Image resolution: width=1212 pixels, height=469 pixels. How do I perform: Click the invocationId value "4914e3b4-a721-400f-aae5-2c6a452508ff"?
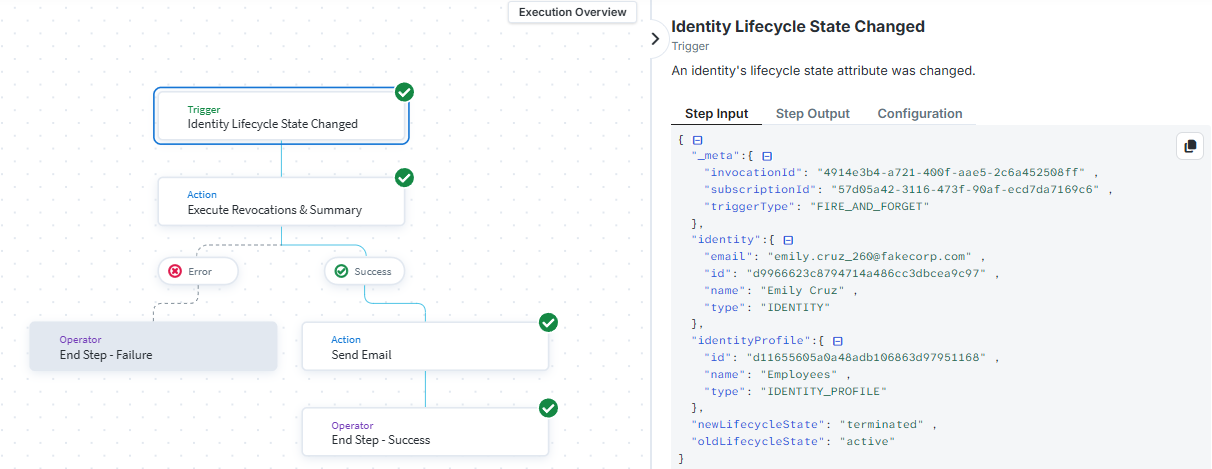(952, 173)
